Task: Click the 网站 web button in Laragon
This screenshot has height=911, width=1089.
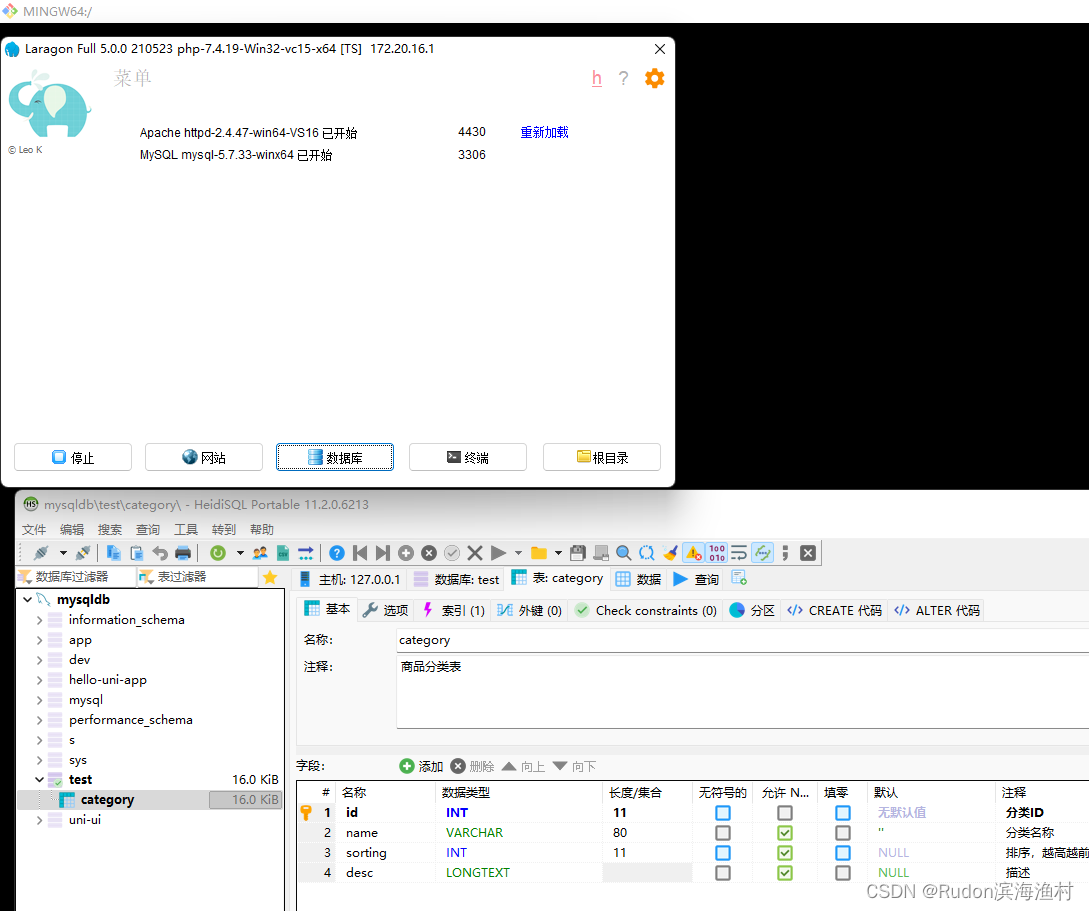Action: pyautogui.click(x=203, y=457)
